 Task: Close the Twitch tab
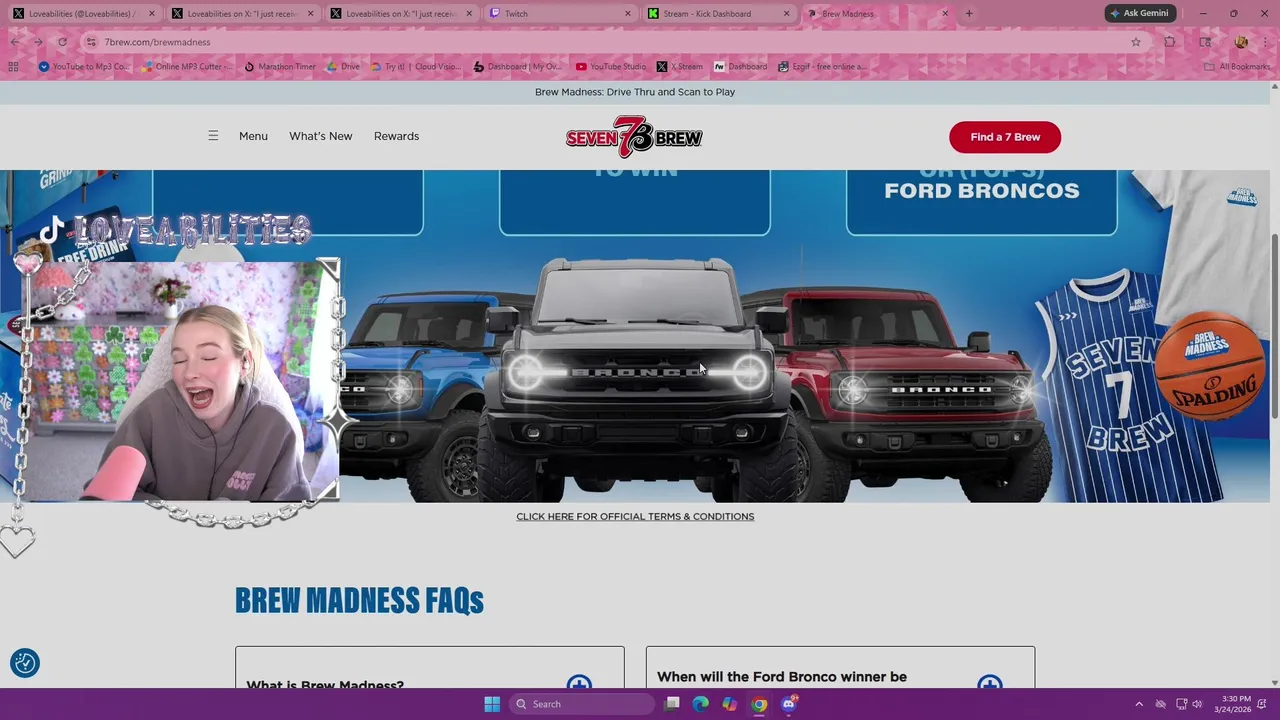(628, 14)
